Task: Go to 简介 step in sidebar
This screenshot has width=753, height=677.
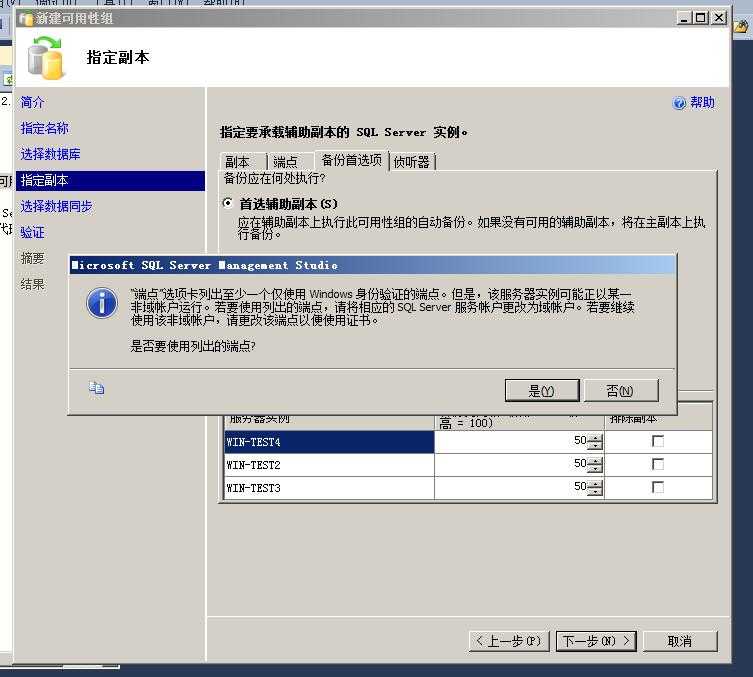Action: pyautogui.click(x=32, y=102)
